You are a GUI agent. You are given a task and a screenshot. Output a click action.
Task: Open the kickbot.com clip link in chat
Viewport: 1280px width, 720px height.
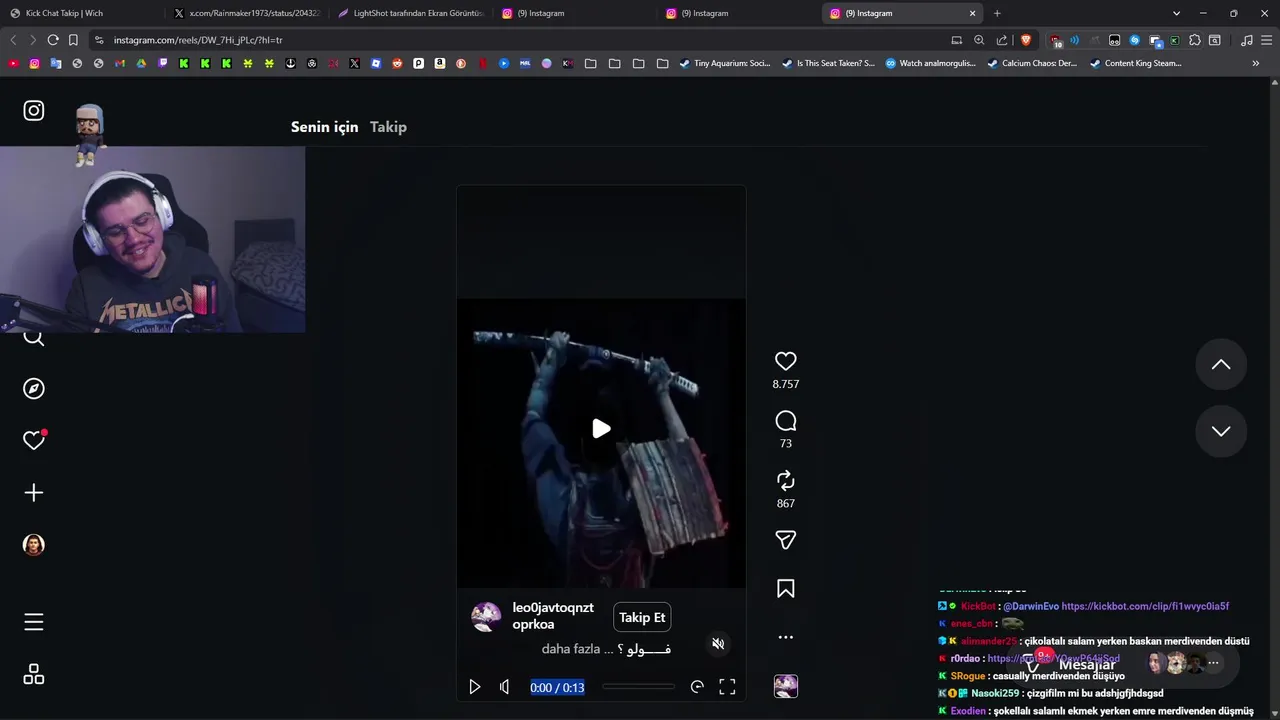pyautogui.click(x=1145, y=606)
